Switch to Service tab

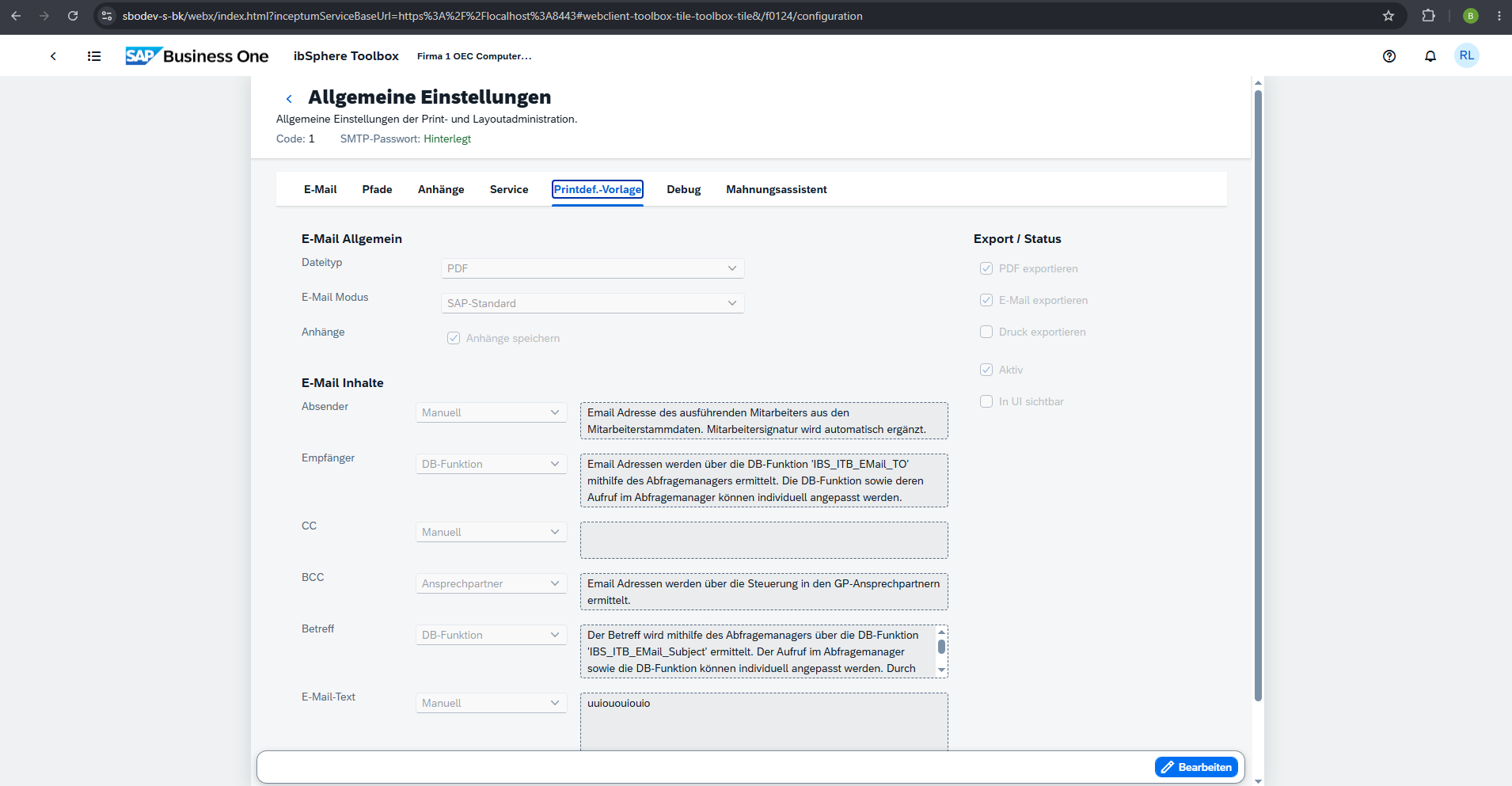(509, 189)
